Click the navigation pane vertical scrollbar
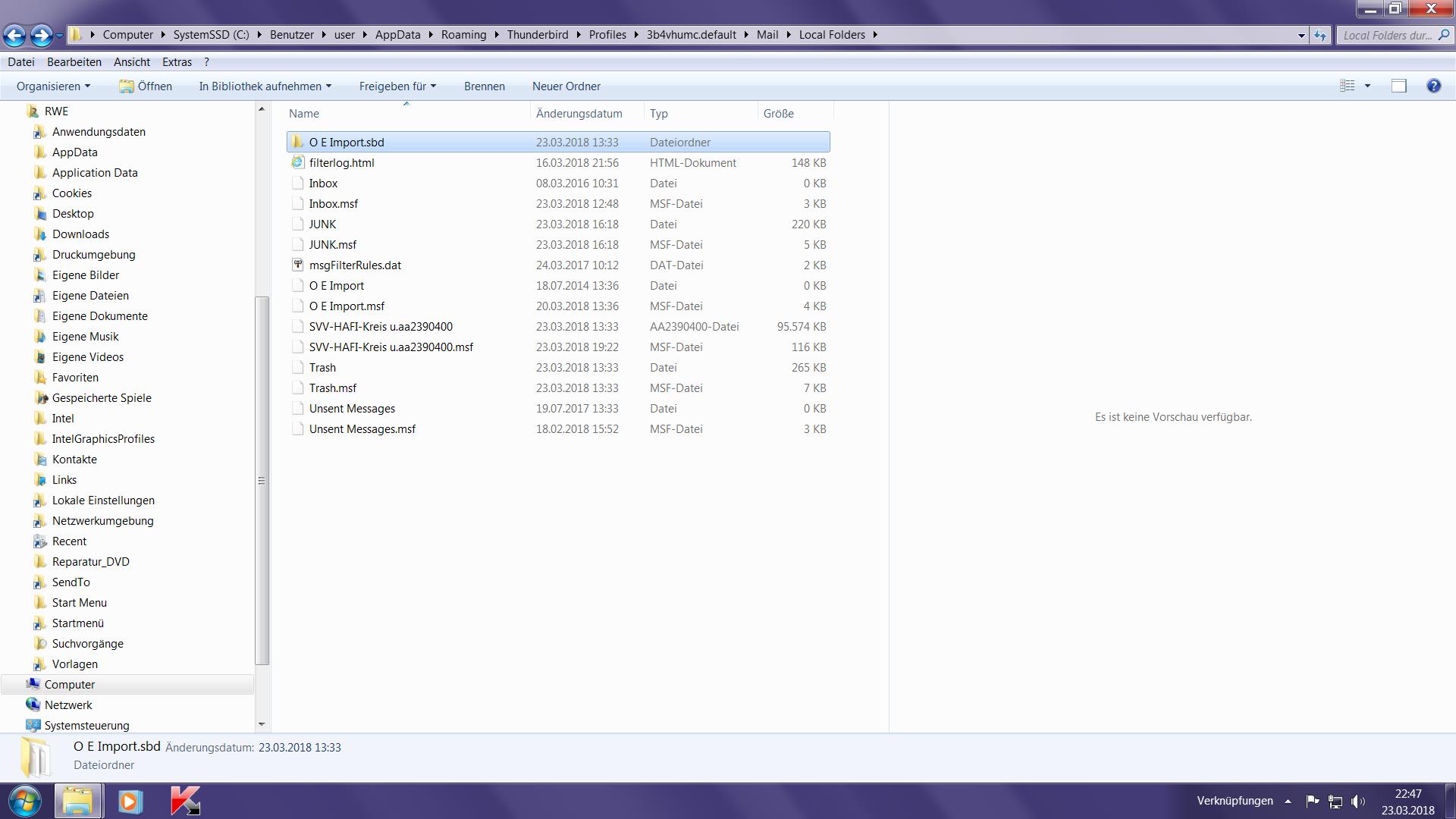Screen dimensions: 1456x819 [262, 479]
